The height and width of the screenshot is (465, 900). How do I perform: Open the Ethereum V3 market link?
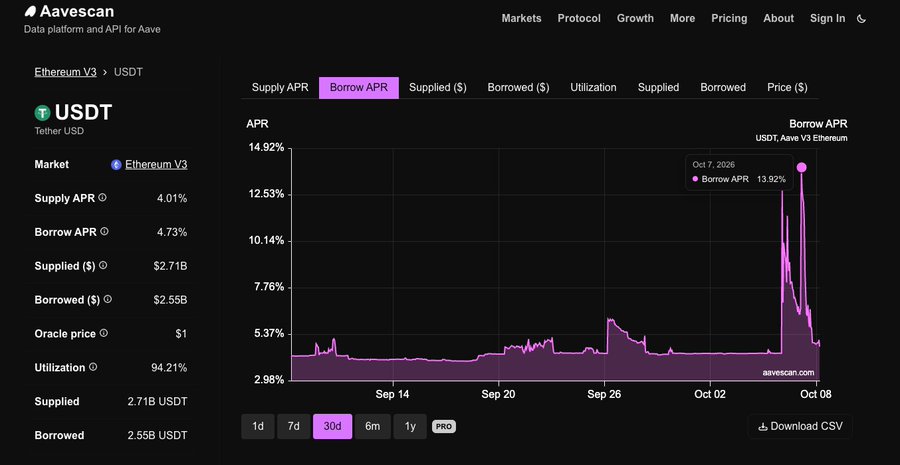point(156,165)
